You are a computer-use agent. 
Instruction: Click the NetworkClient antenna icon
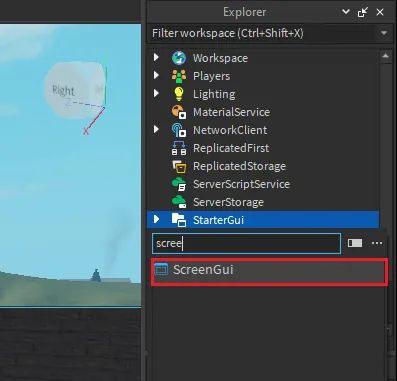[x=179, y=130]
